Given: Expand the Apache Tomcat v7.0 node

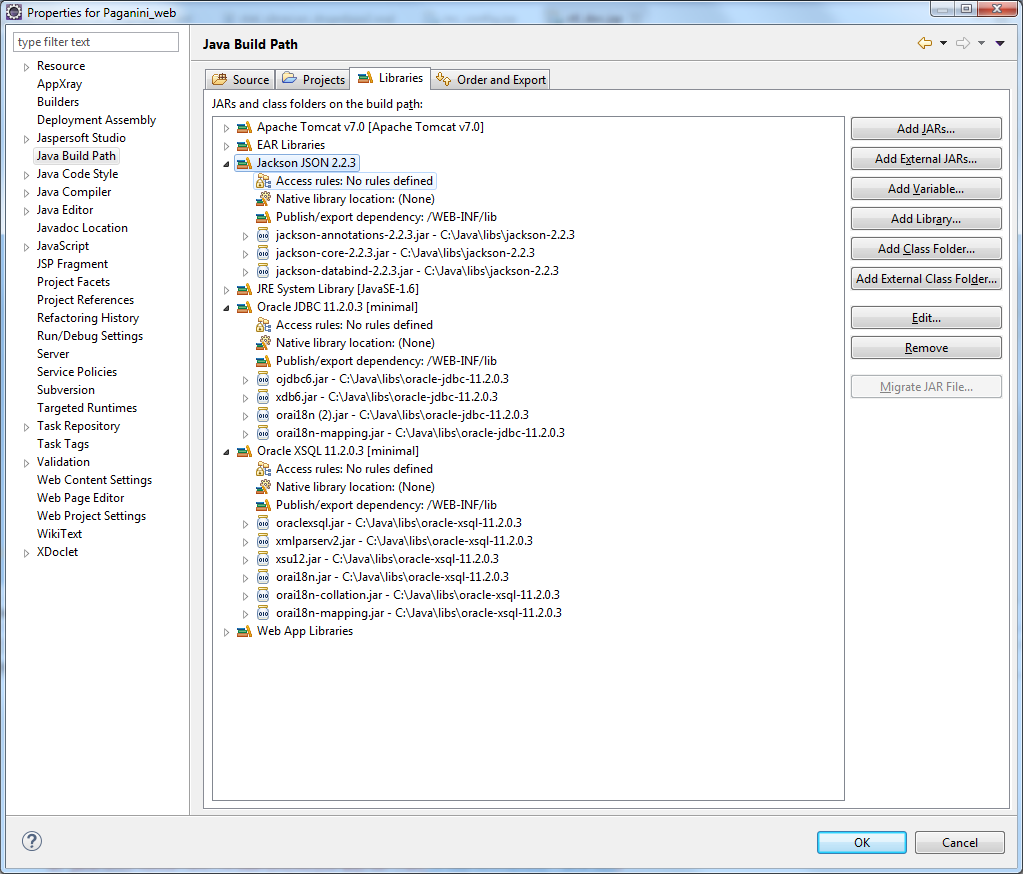Looking at the screenshot, I should point(226,128).
